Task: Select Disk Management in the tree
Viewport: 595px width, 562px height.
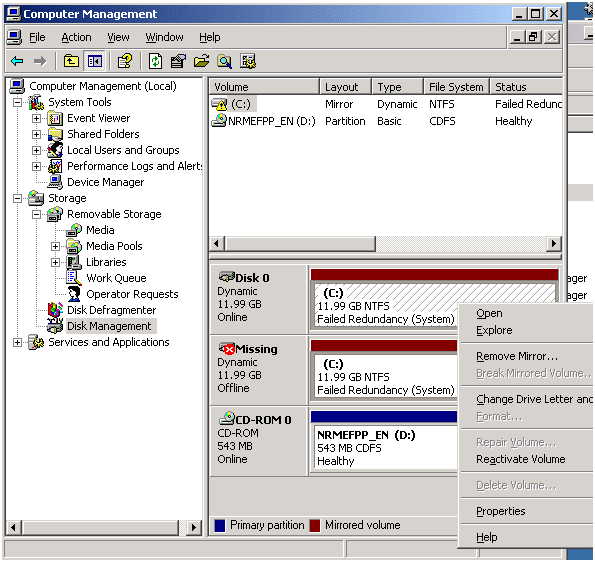Action: tap(109, 326)
